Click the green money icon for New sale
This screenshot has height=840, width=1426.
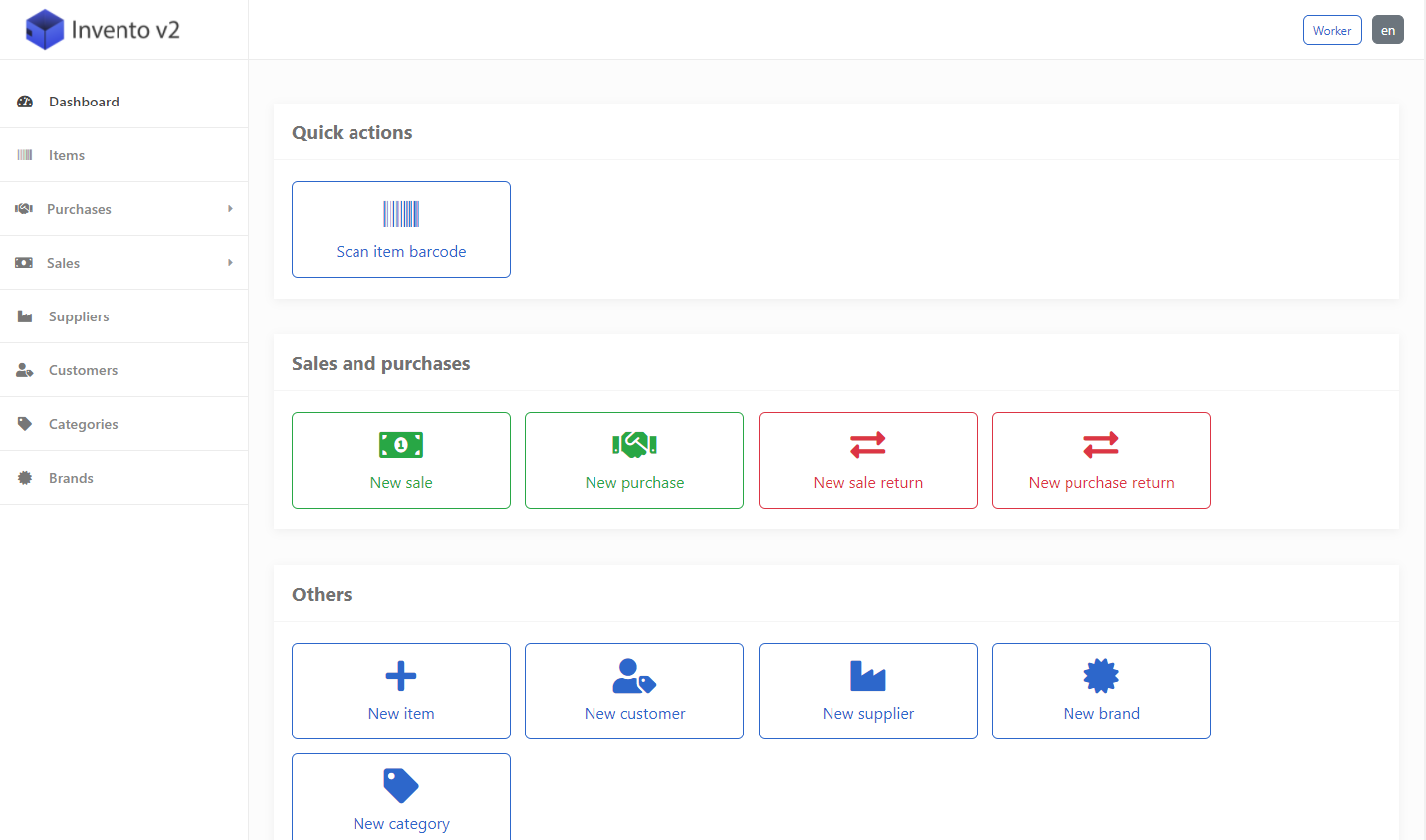pyautogui.click(x=401, y=445)
